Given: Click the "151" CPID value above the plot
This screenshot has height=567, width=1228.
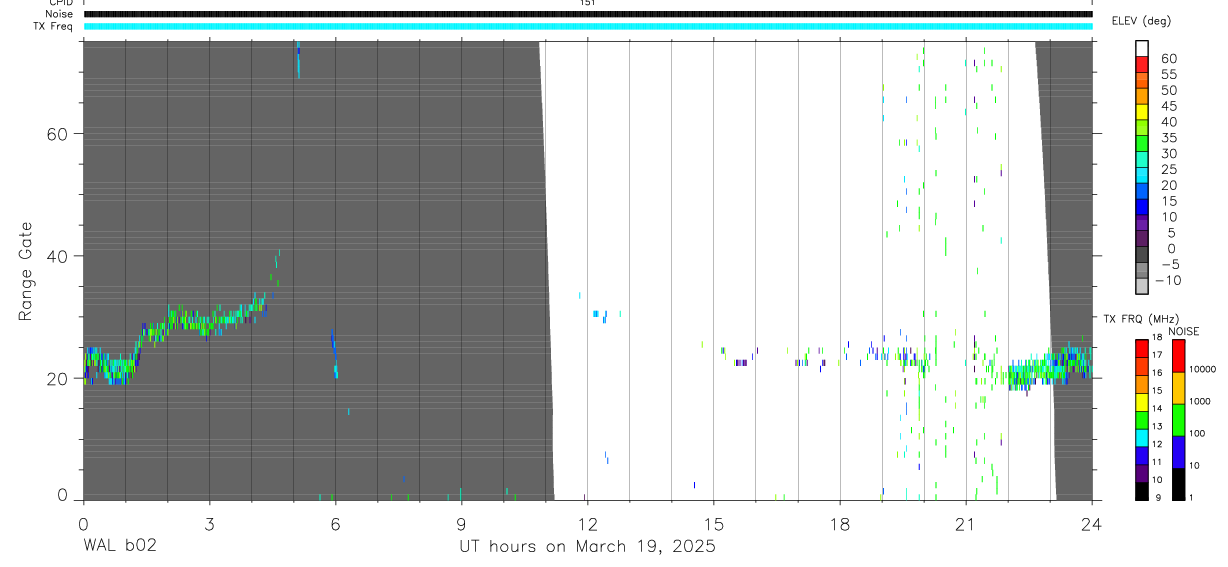Looking at the screenshot, I should click(587, 3).
